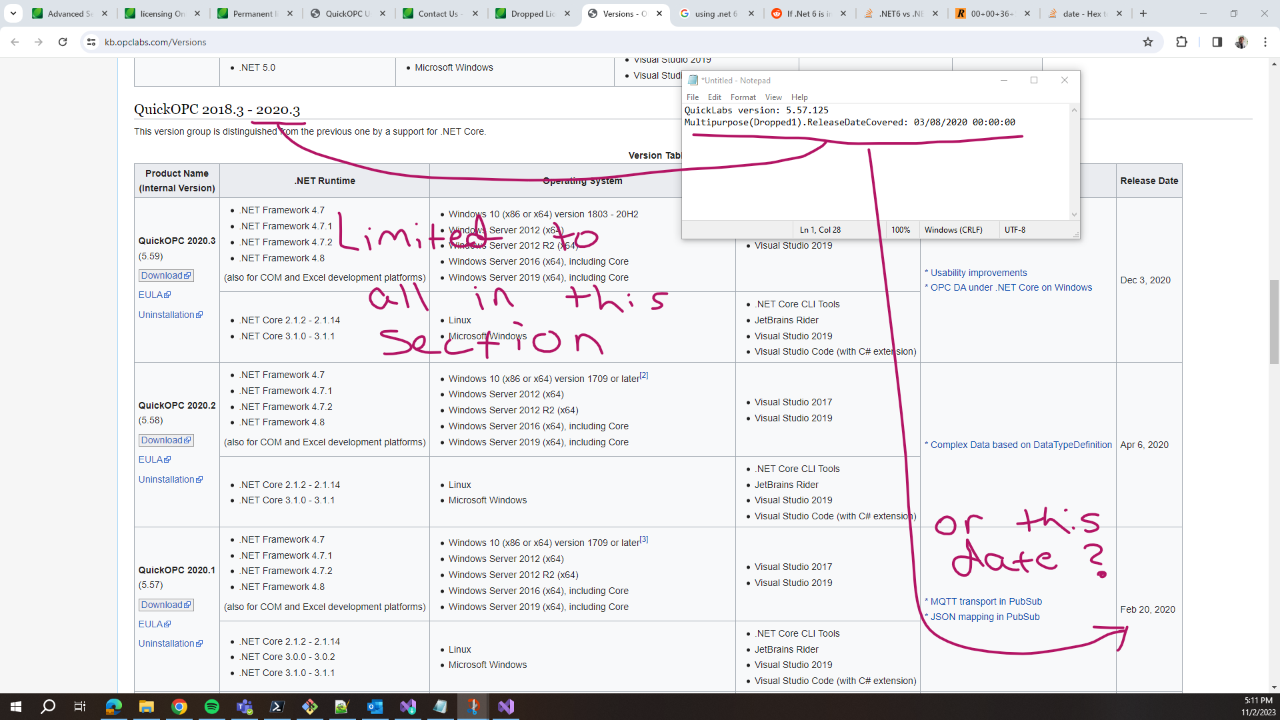Download QuickOPC 2020.3
Image resolution: width=1280 pixels, height=720 pixels.
click(x=165, y=275)
